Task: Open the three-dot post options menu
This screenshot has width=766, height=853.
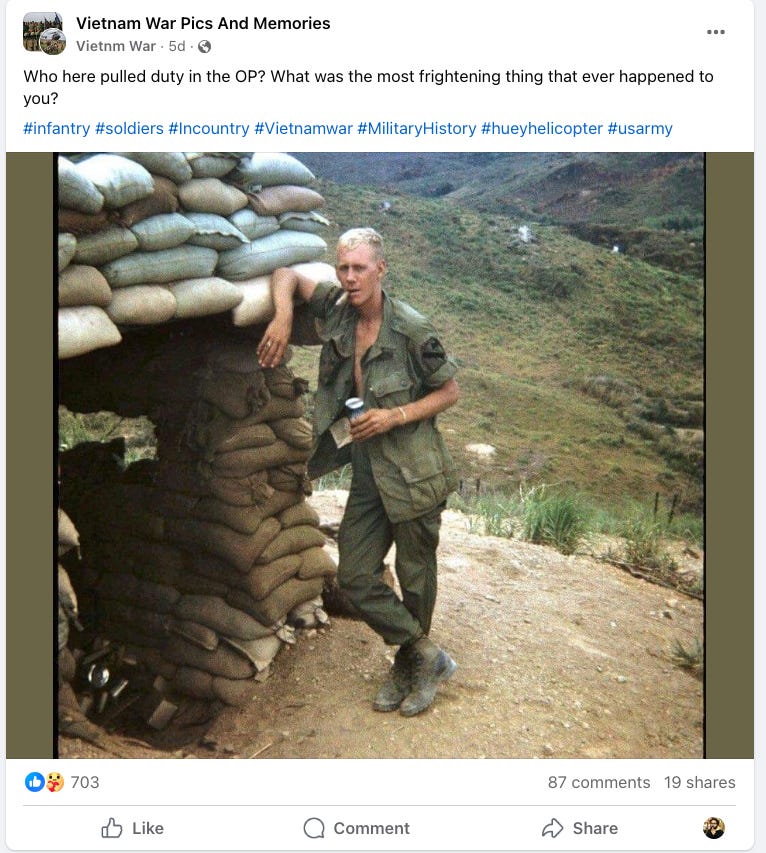Action: coord(715,32)
